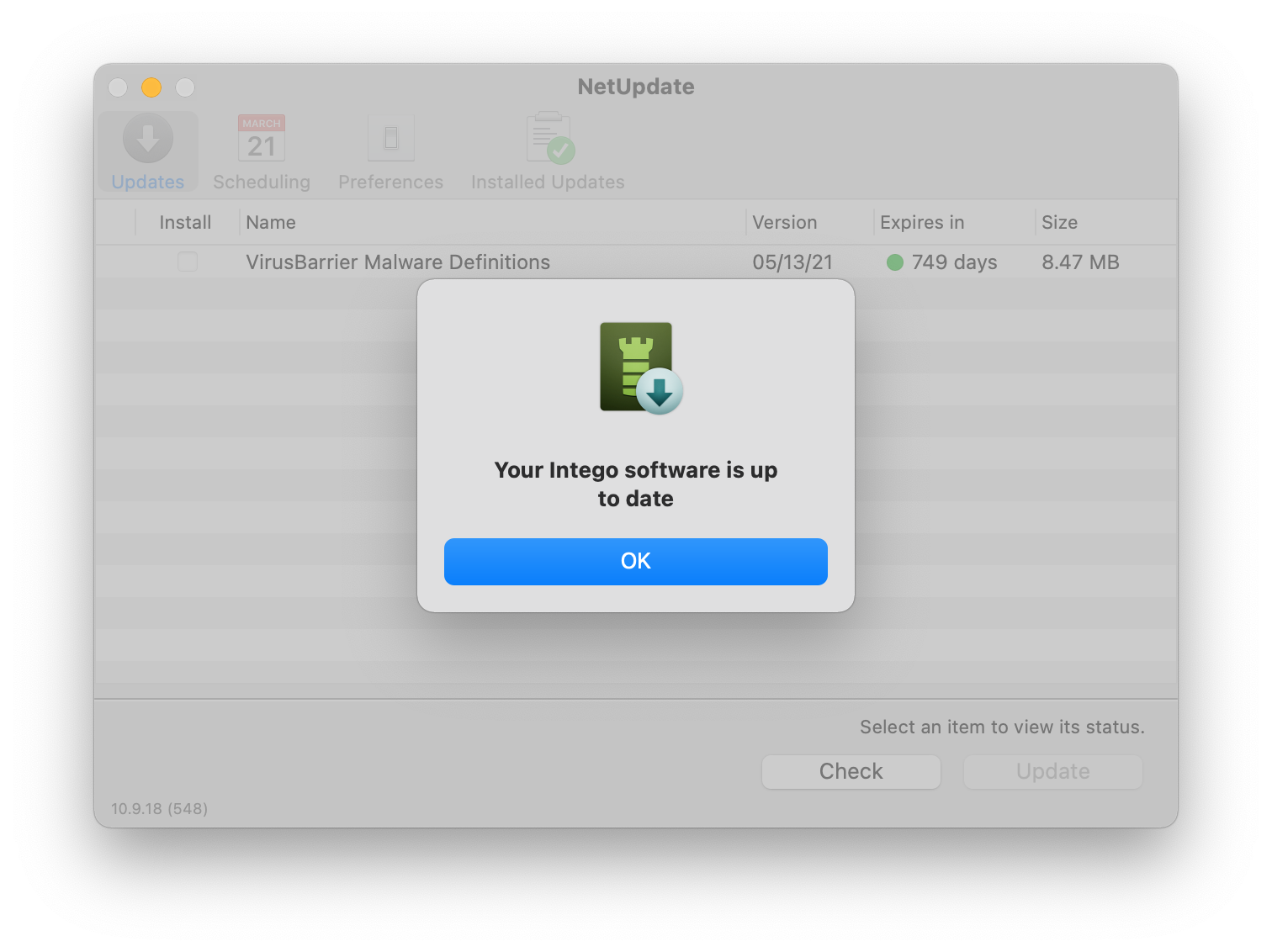Viewport: 1272px width, 952px height.
Task: Click the 05/13/21 version cell
Action: [792, 262]
